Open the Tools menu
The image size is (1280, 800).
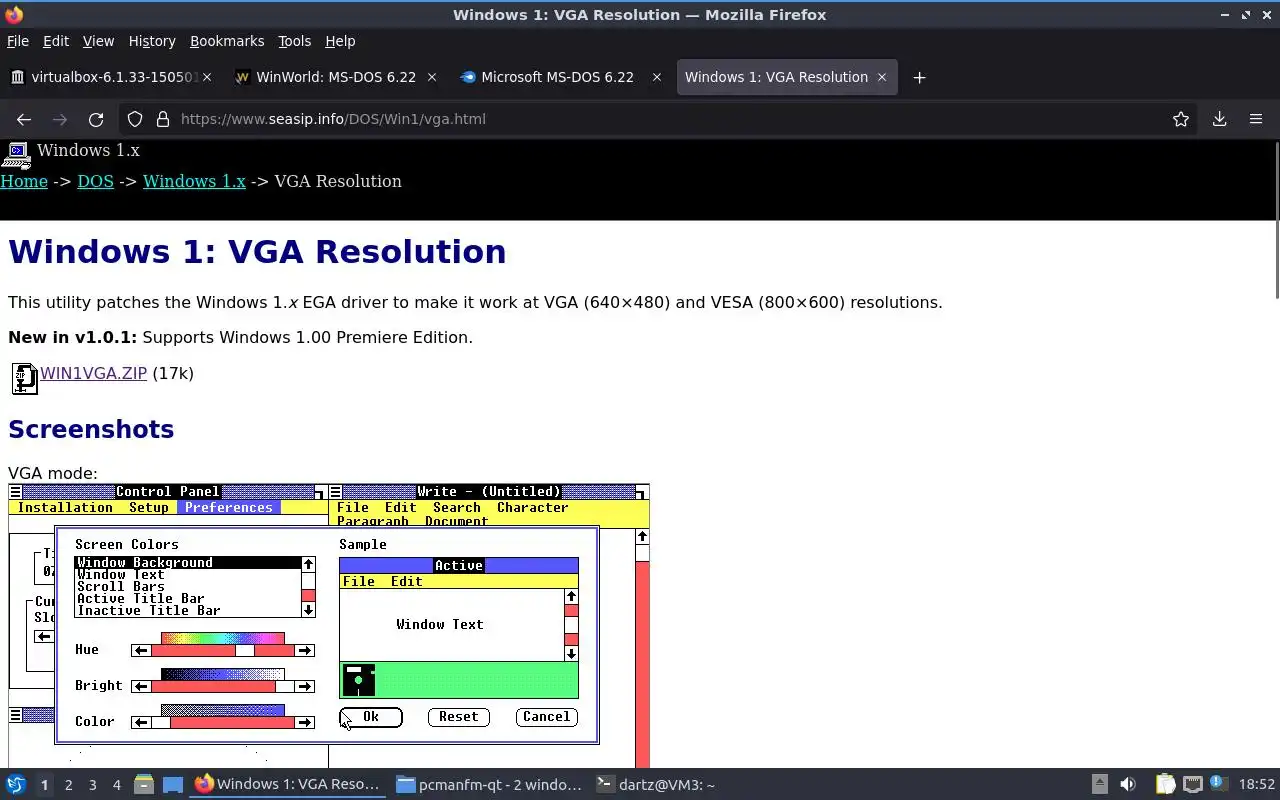(x=294, y=41)
